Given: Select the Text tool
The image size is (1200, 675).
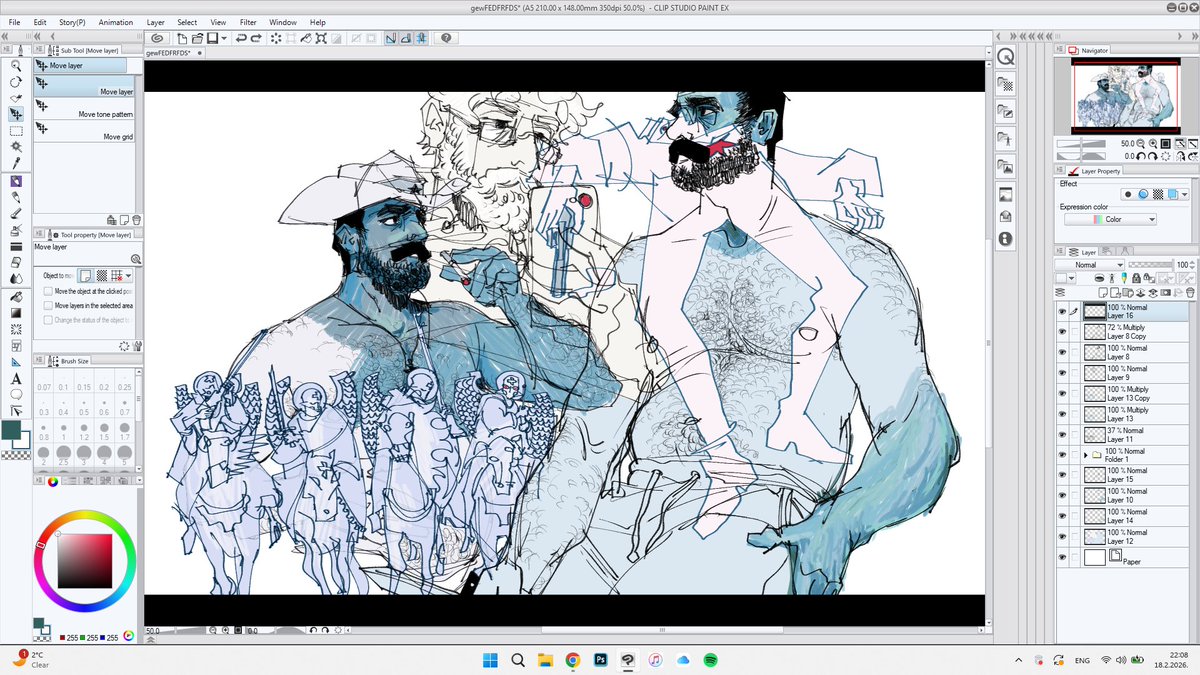Looking at the screenshot, I should [x=16, y=379].
